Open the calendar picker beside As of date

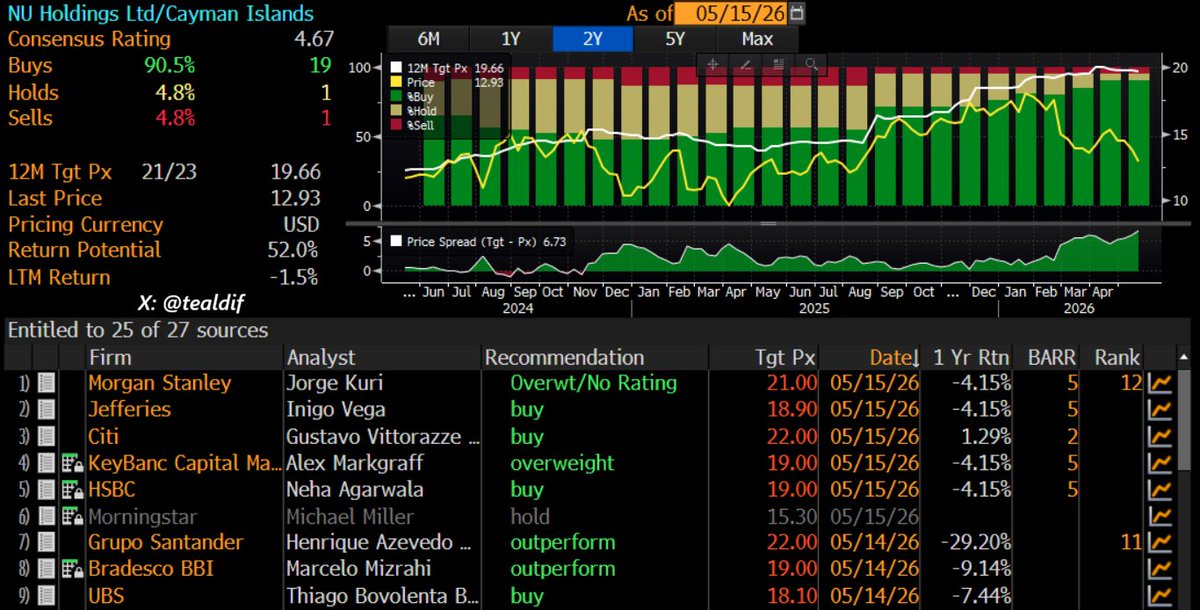coord(796,14)
